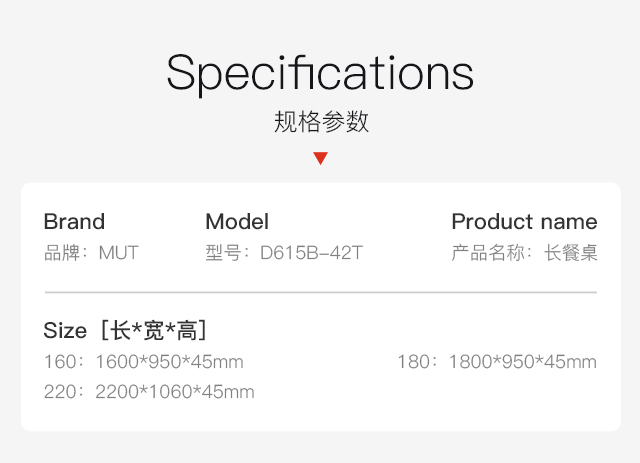Click the 1800*950*45mm dimension value

(523, 362)
